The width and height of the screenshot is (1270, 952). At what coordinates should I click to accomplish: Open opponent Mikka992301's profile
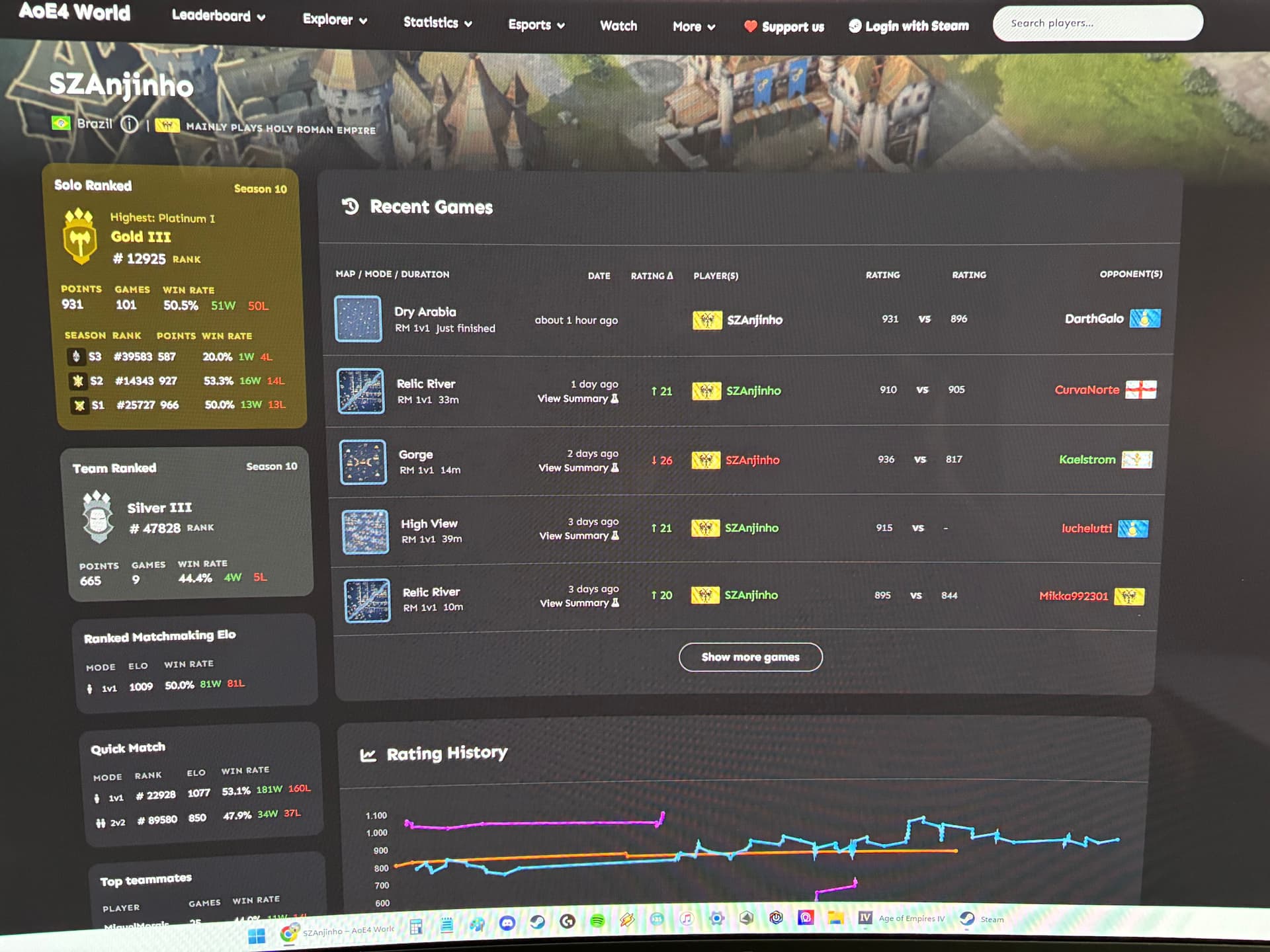[x=1073, y=596]
